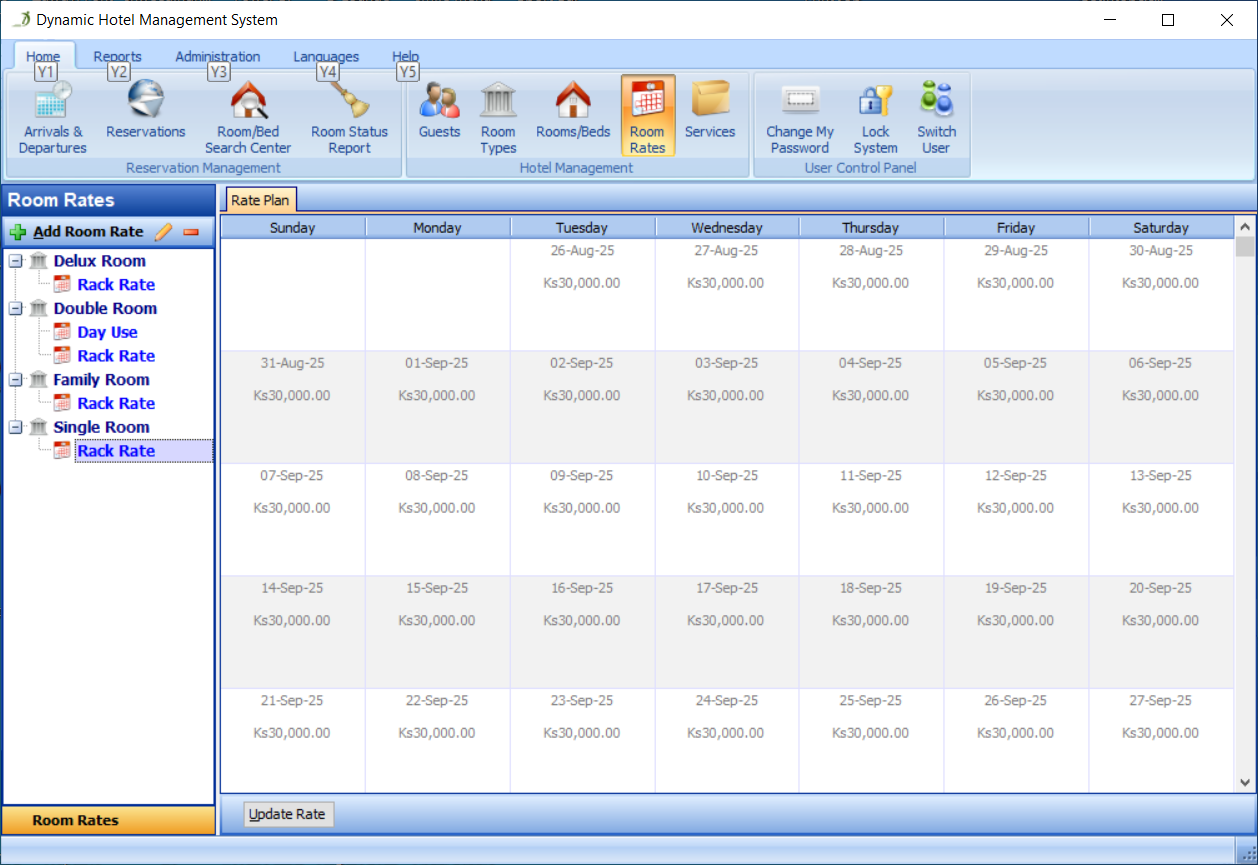Viewport: 1258px width, 865px height.
Task: Switch to the Reports ribbon tab
Action: click(117, 57)
